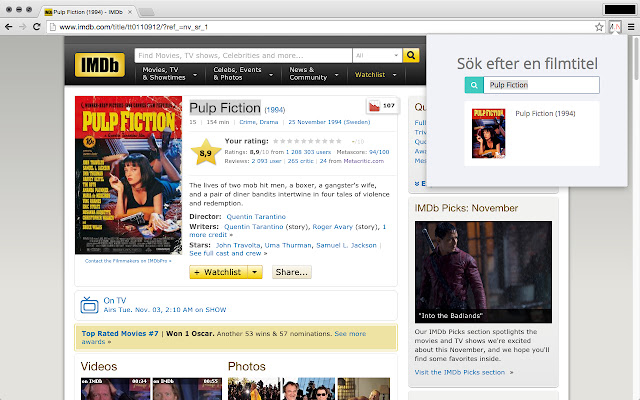Image resolution: width=640 pixels, height=400 pixels.
Task: Select the Pulp Fiction (1994) browser tab
Action: [x=87, y=12]
